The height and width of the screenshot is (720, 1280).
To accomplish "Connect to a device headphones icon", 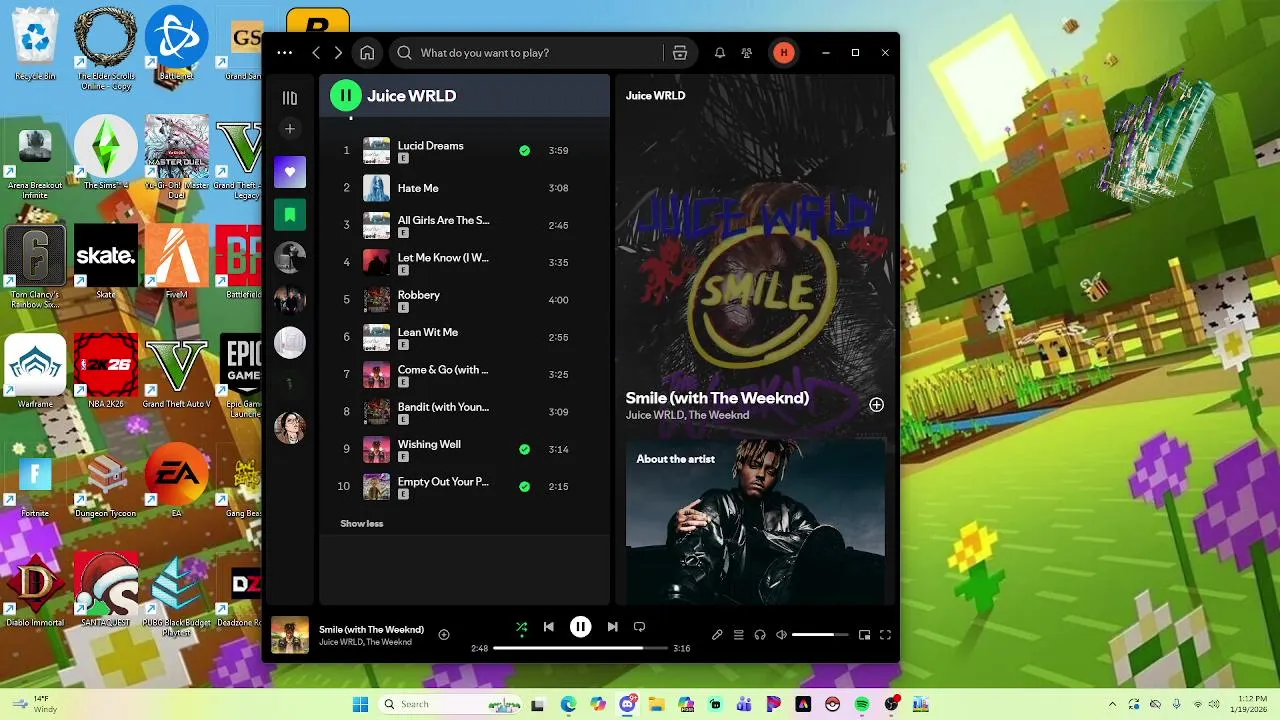I will [760, 635].
